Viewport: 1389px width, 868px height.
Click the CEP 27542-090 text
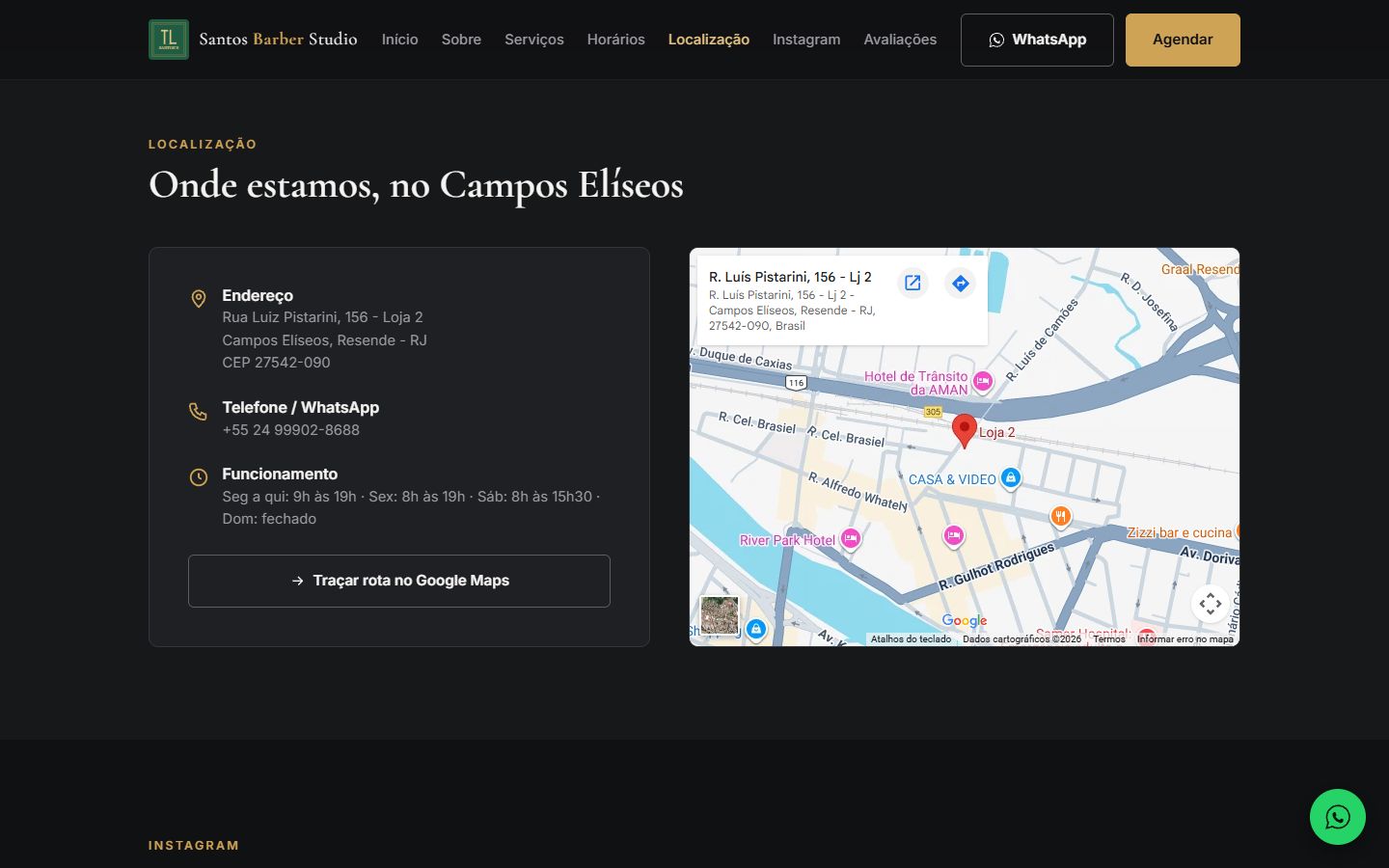(x=276, y=363)
